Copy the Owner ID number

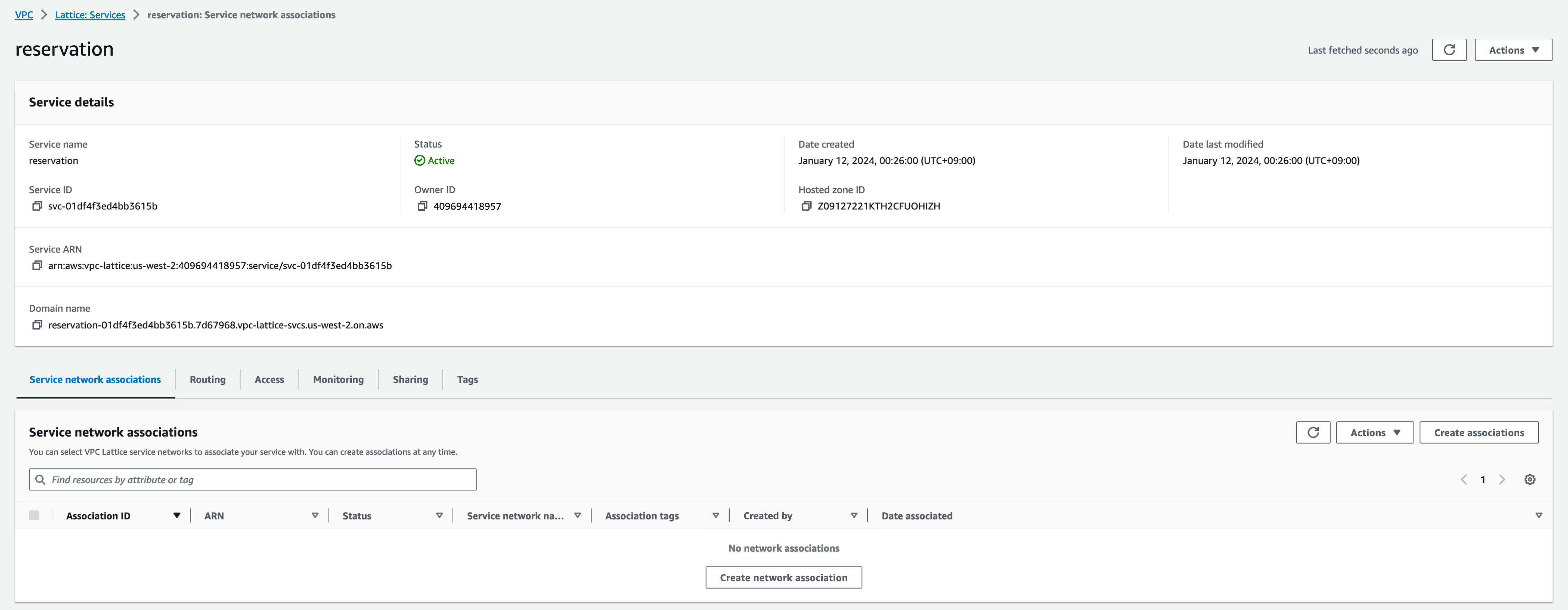coord(422,206)
